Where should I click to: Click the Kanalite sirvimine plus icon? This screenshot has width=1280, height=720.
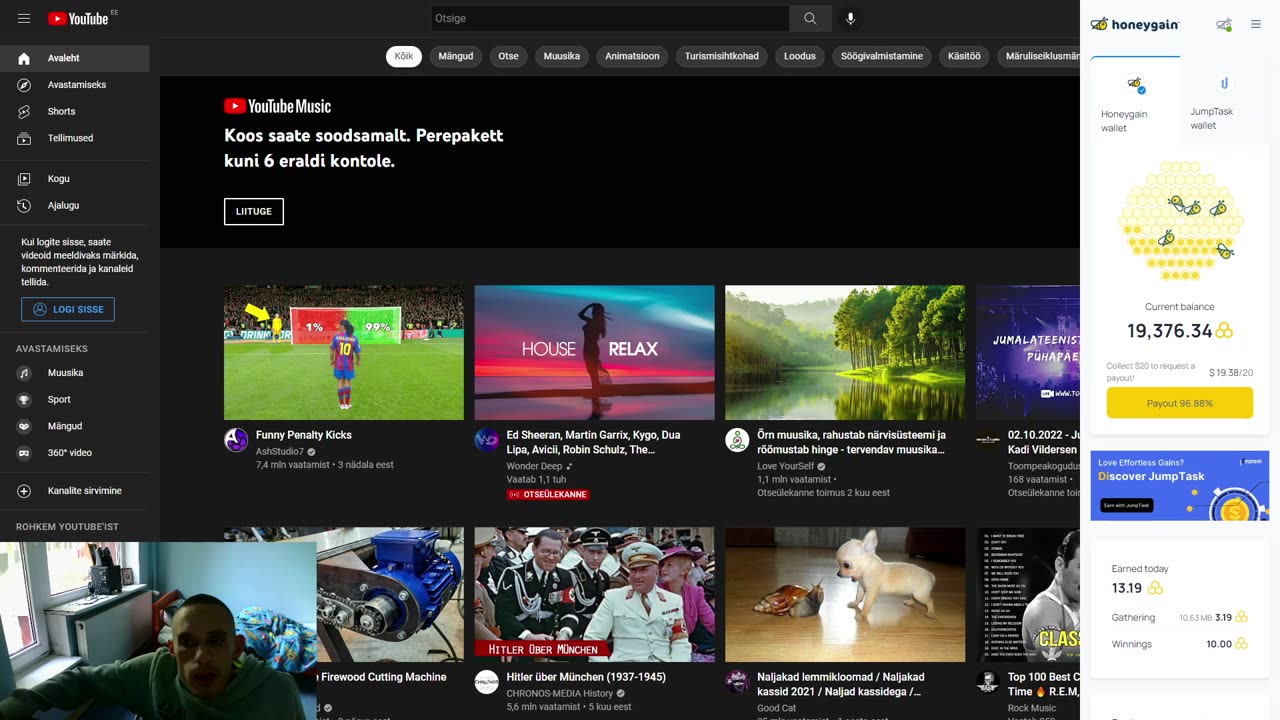coord(24,491)
